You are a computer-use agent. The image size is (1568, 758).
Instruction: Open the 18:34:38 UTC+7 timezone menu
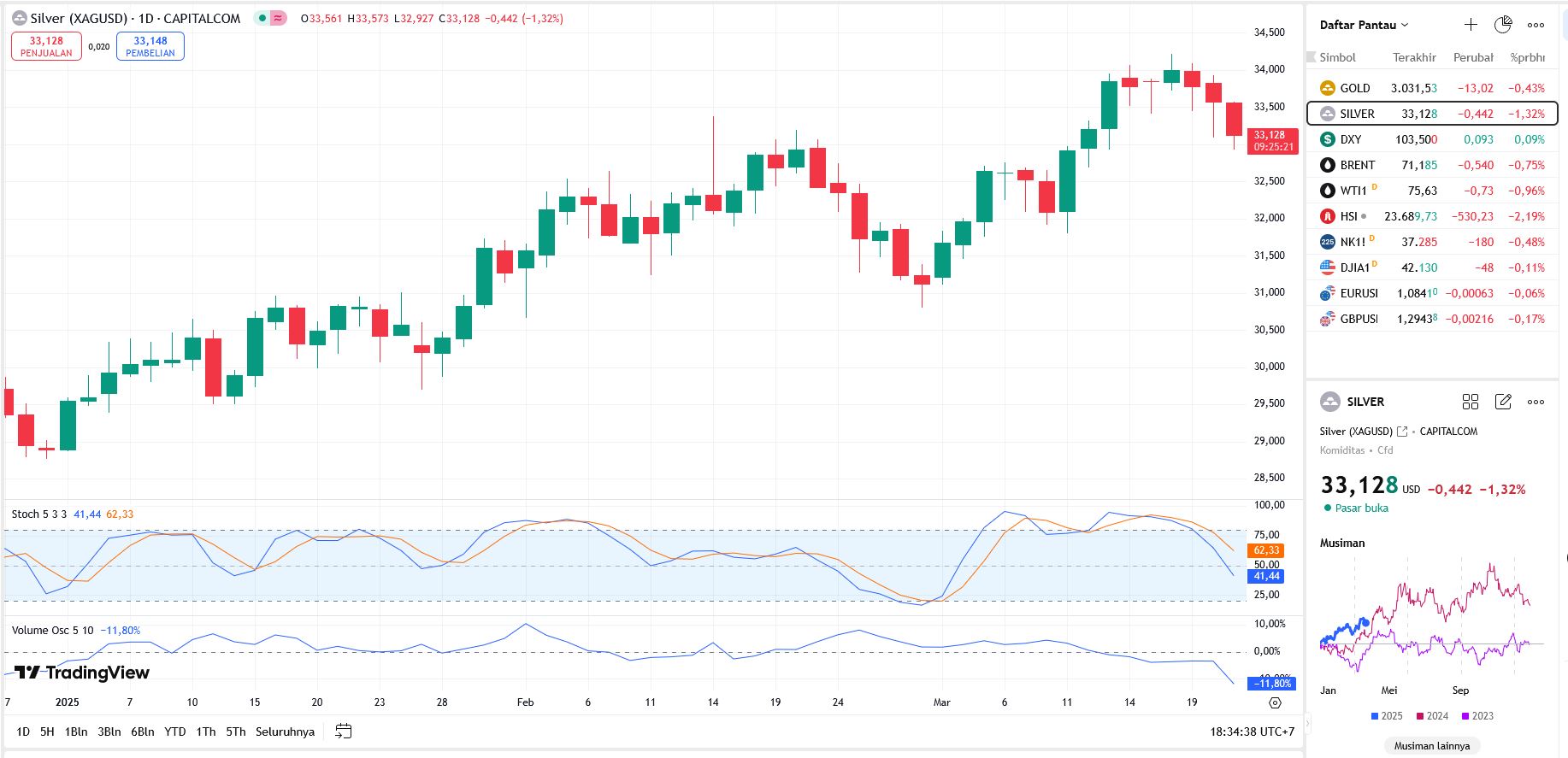1252,732
